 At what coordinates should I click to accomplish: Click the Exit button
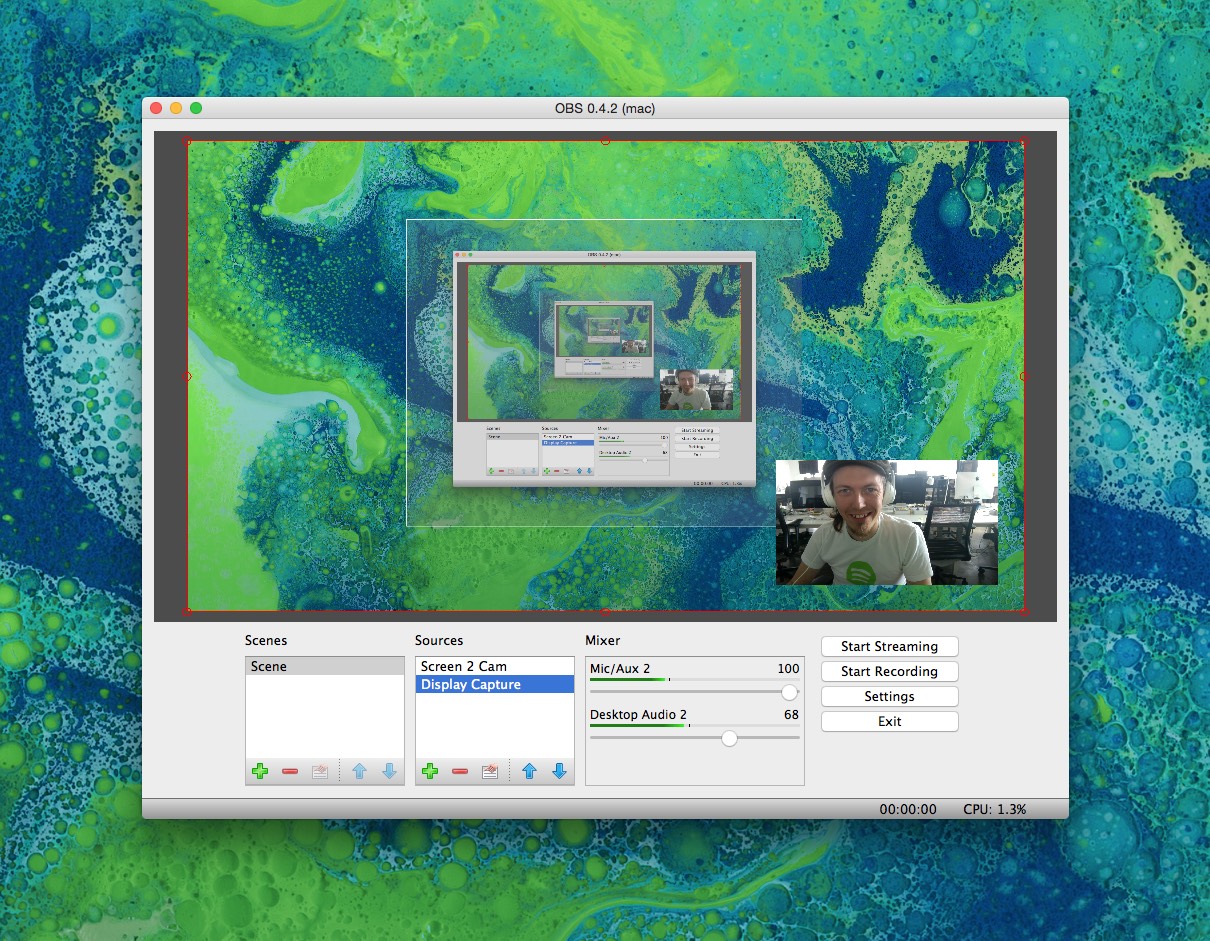tap(889, 721)
